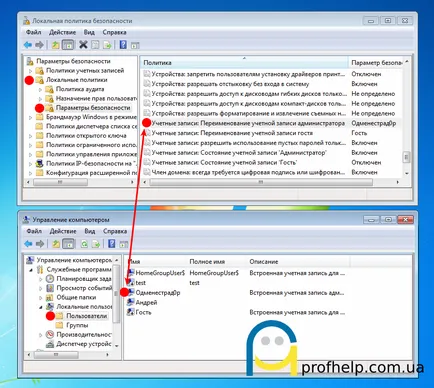Expand Назначение прав пользователя node

coord(40,99)
